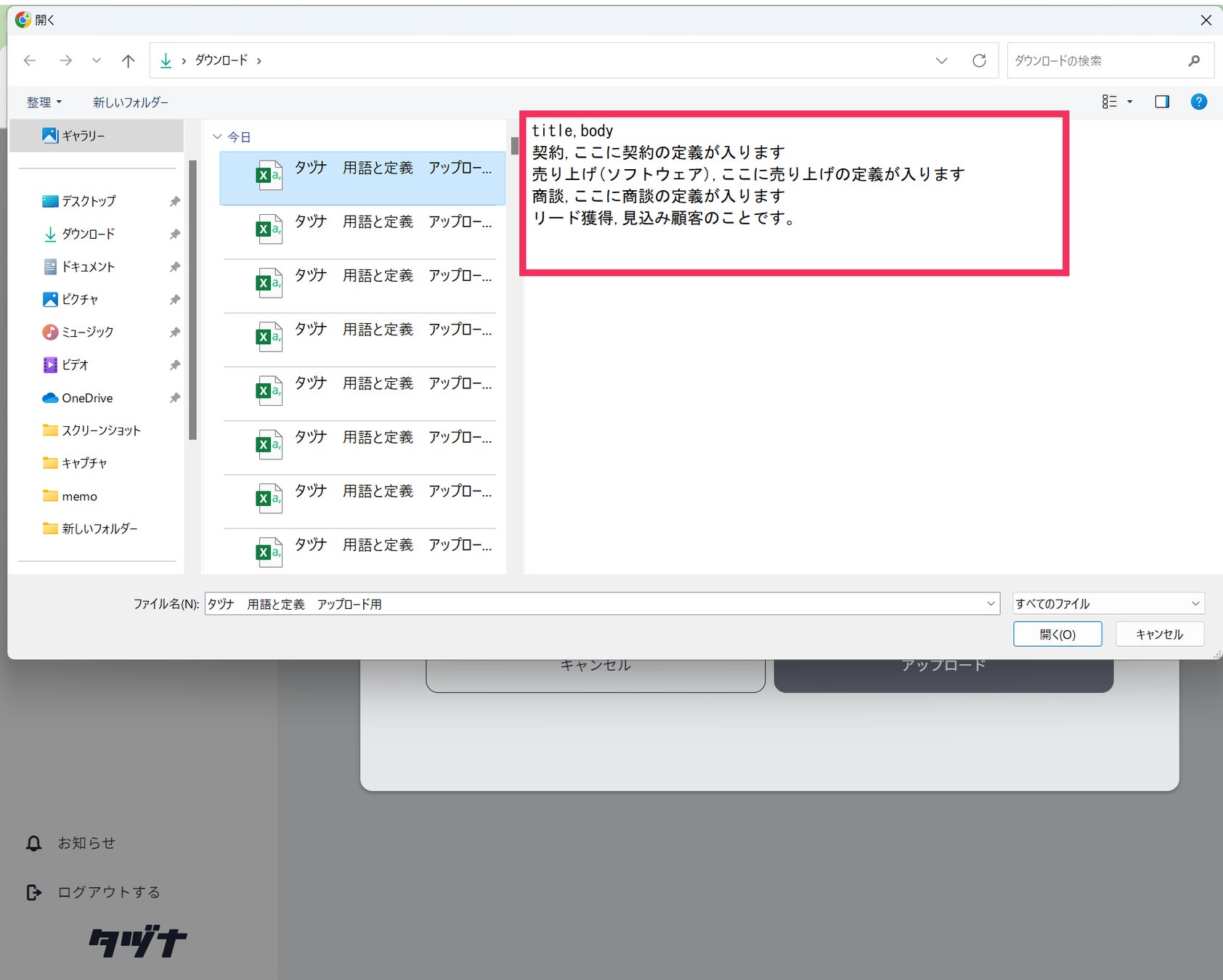Open help with the question mark icon

[x=1199, y=102]
